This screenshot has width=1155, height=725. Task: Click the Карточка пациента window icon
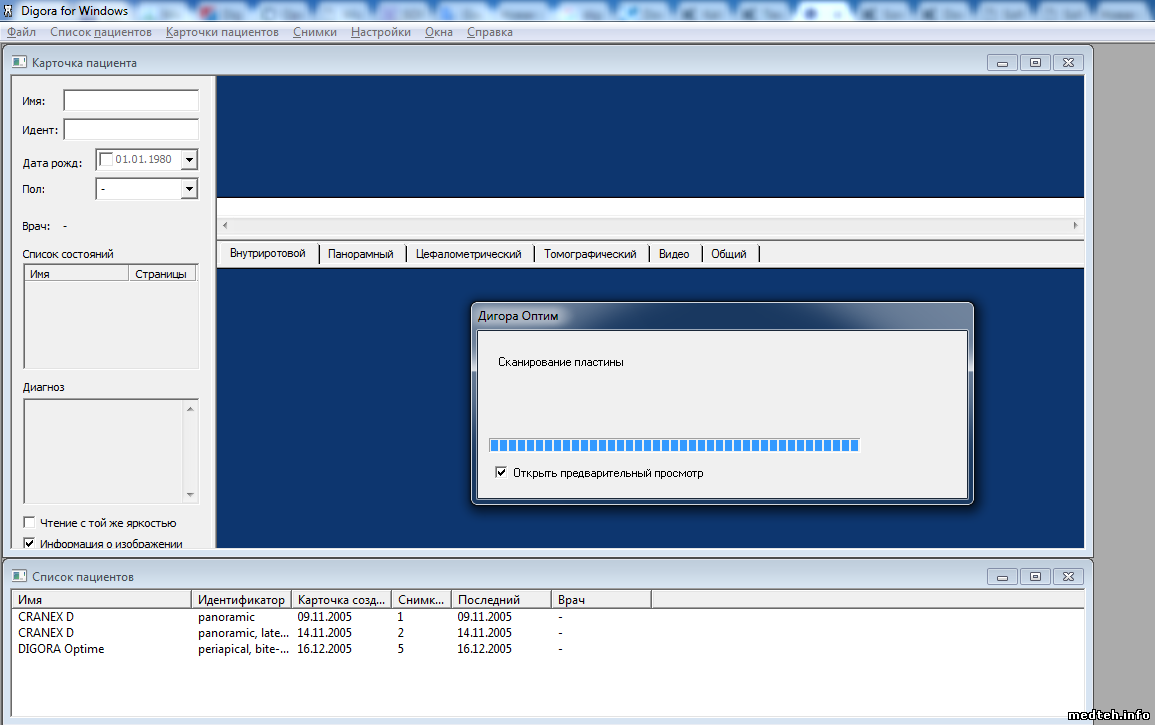19,62
